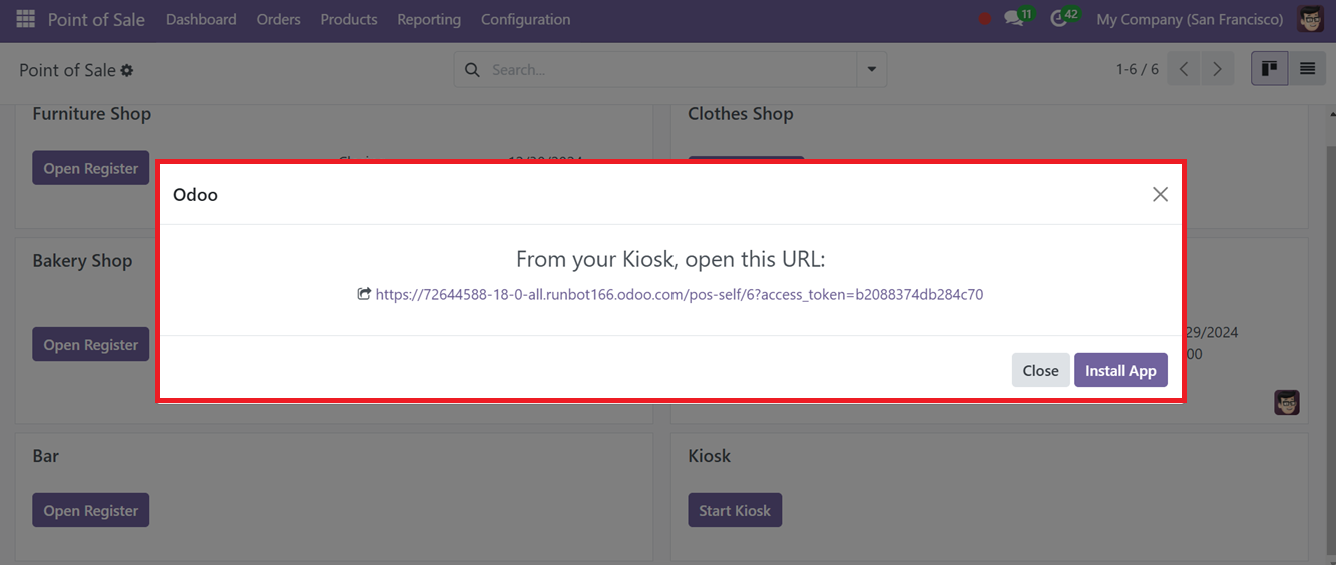Go to previous records page
Screen dimensions: 1336x565
[x=1184, y=69]
